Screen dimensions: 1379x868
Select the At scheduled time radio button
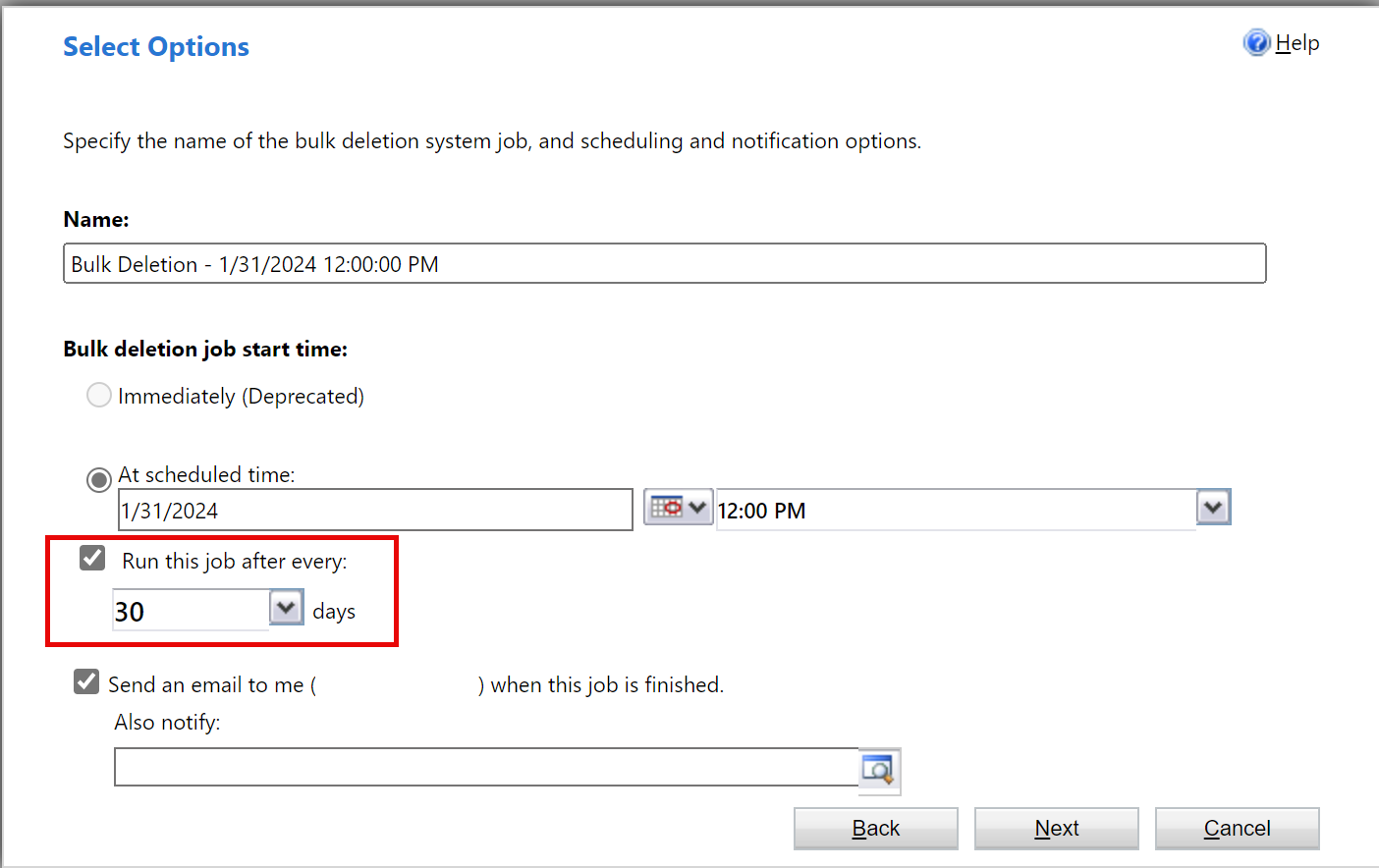[99, 479]
